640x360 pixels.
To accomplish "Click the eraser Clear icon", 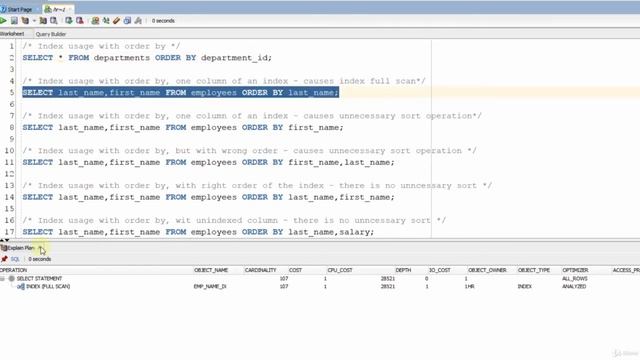I will pyautogui.click(x=117, y=20).
